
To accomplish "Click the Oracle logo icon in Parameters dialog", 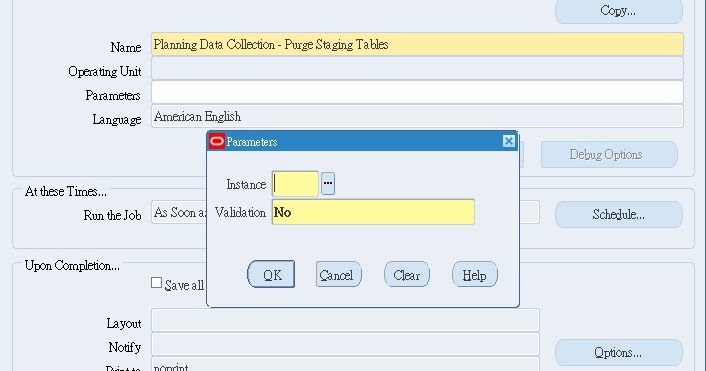I will coord(217,141).
